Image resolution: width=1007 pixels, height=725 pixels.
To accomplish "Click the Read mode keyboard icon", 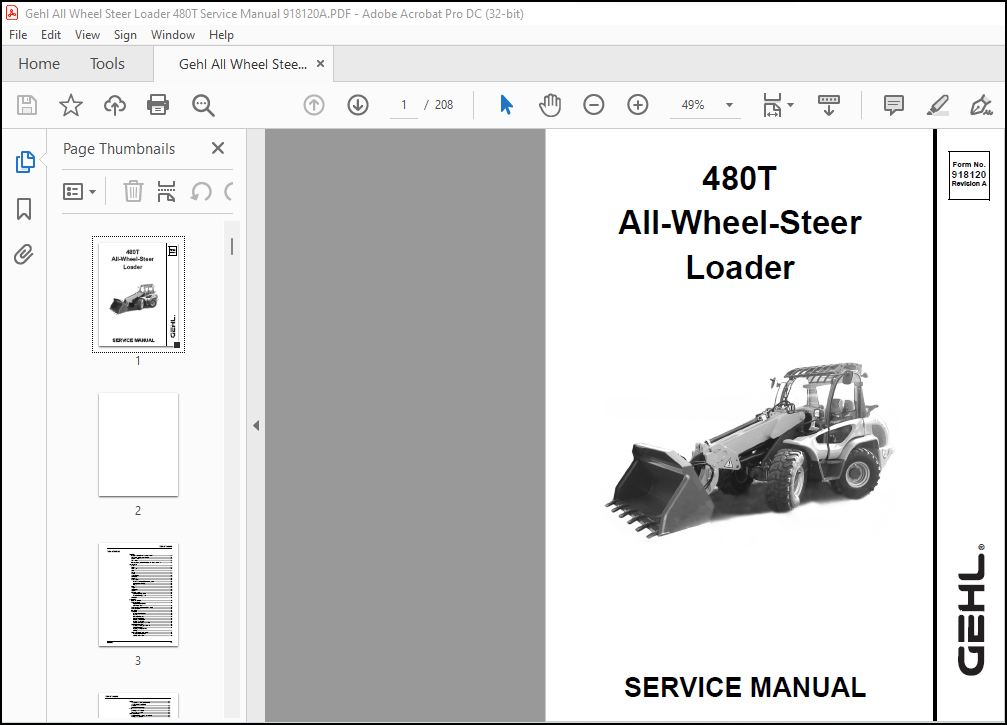I will [828, 105].
